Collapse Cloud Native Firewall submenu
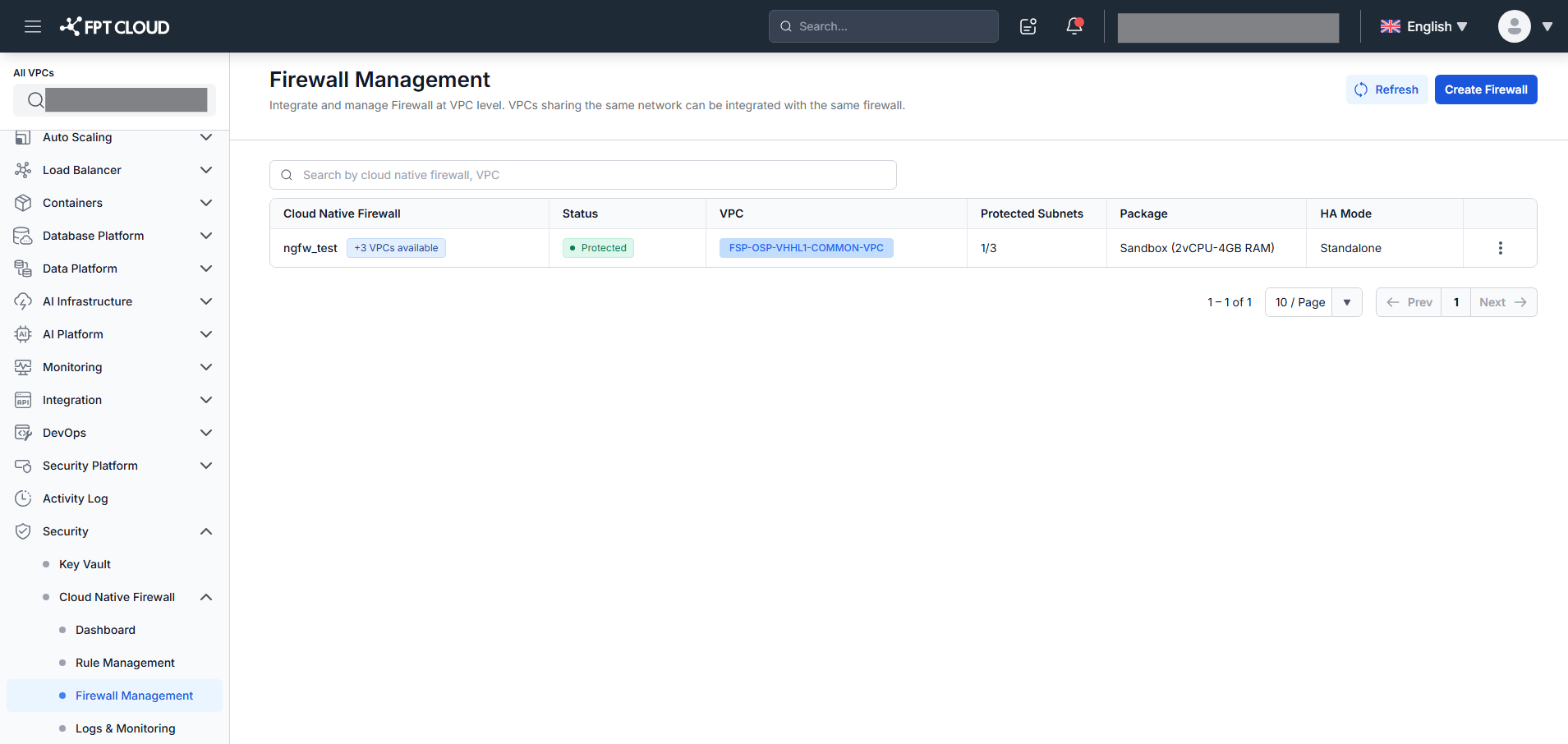Viewport: 1568px width, 744px height. coord(206,597)
